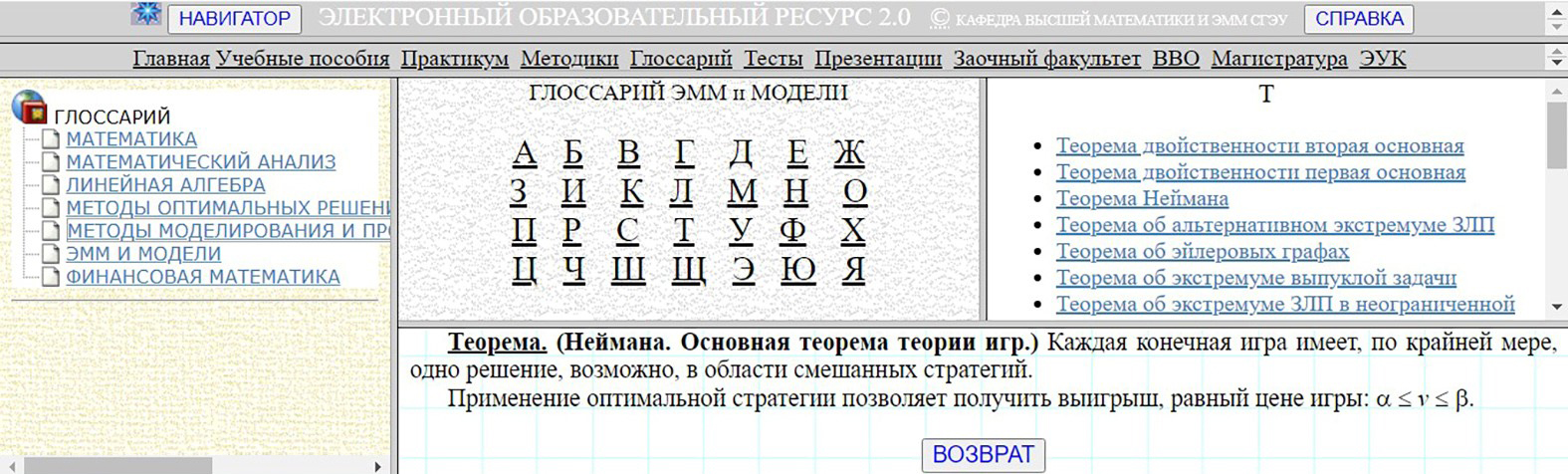The height and width of the screenshot is (474, 1568).
Task: Click right arrow of left panel horizontal scrollbar
Action: [x=377, y=466]
